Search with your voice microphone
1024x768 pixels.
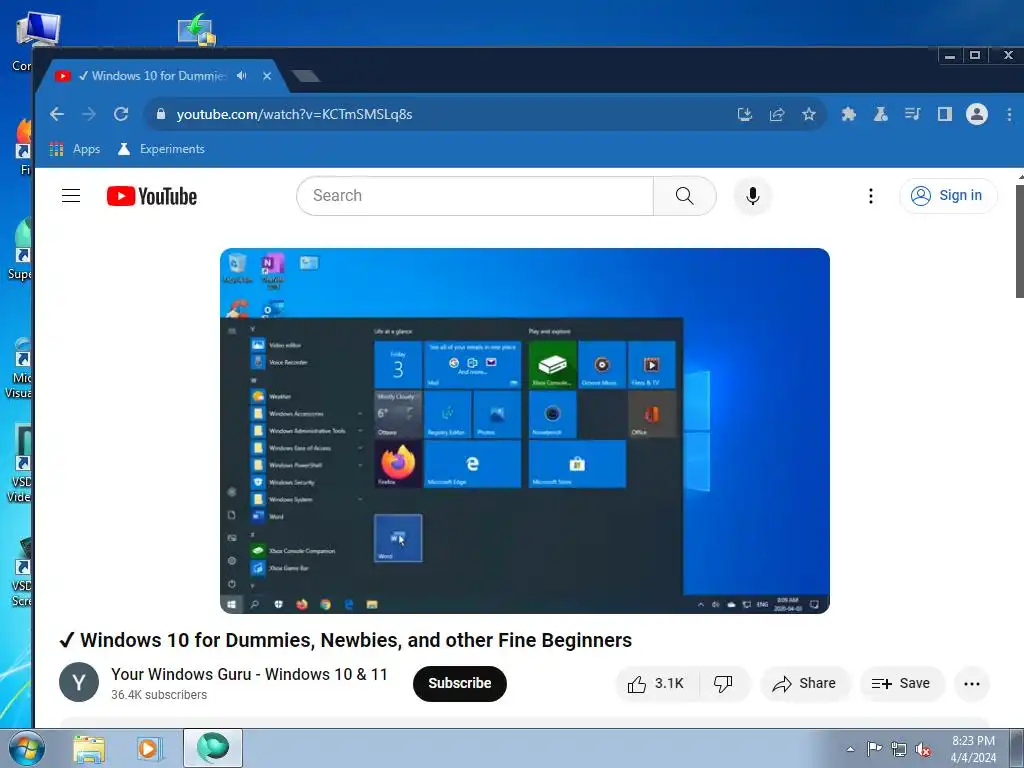pos(752,195)
